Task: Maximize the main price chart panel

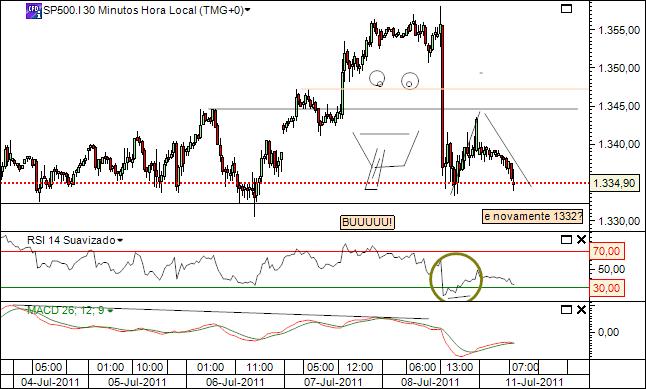Action: [x=566, y=8]
